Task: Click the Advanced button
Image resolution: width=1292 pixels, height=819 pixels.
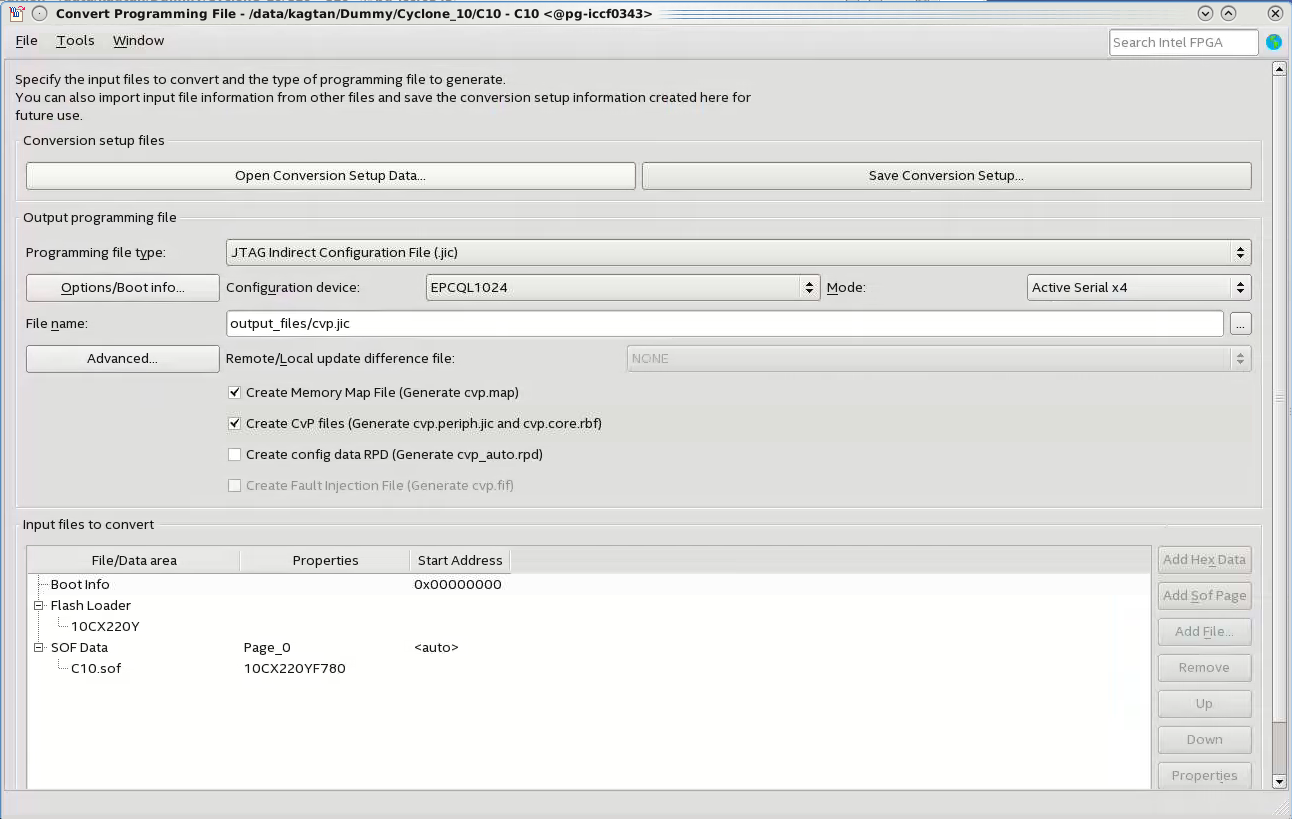Action: tap(123, 359)
